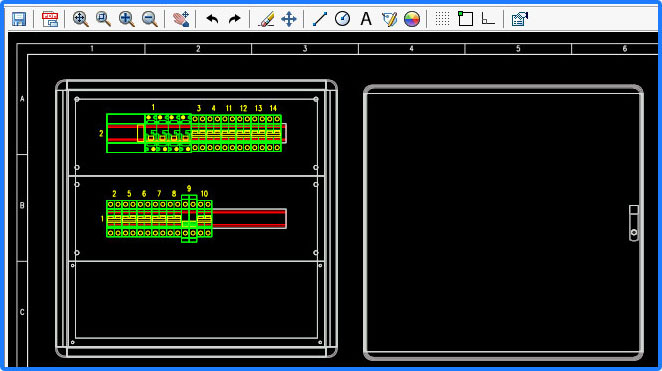Toggle the dotted grid display
Viewport: 662px width, 371px height.
pyautogui.click(x=442, y=19)
